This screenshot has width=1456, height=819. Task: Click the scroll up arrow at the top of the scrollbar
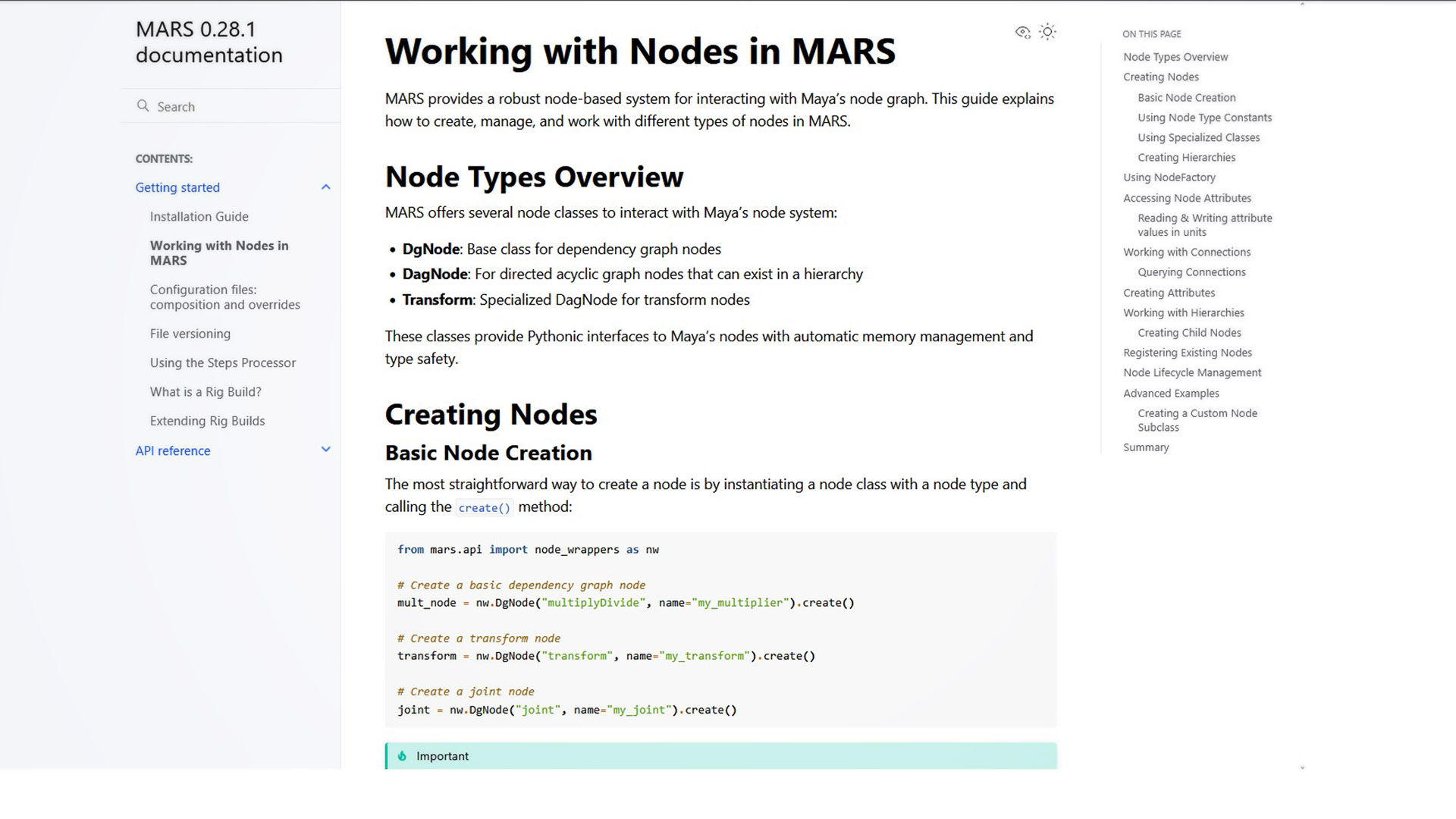pyautogui.click(x=1302, y=4)
